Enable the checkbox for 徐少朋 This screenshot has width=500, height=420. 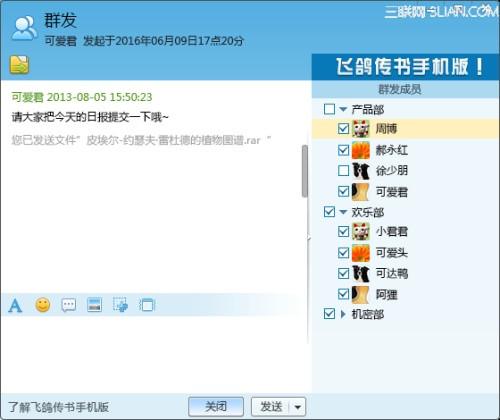click(x=343, y=171)
